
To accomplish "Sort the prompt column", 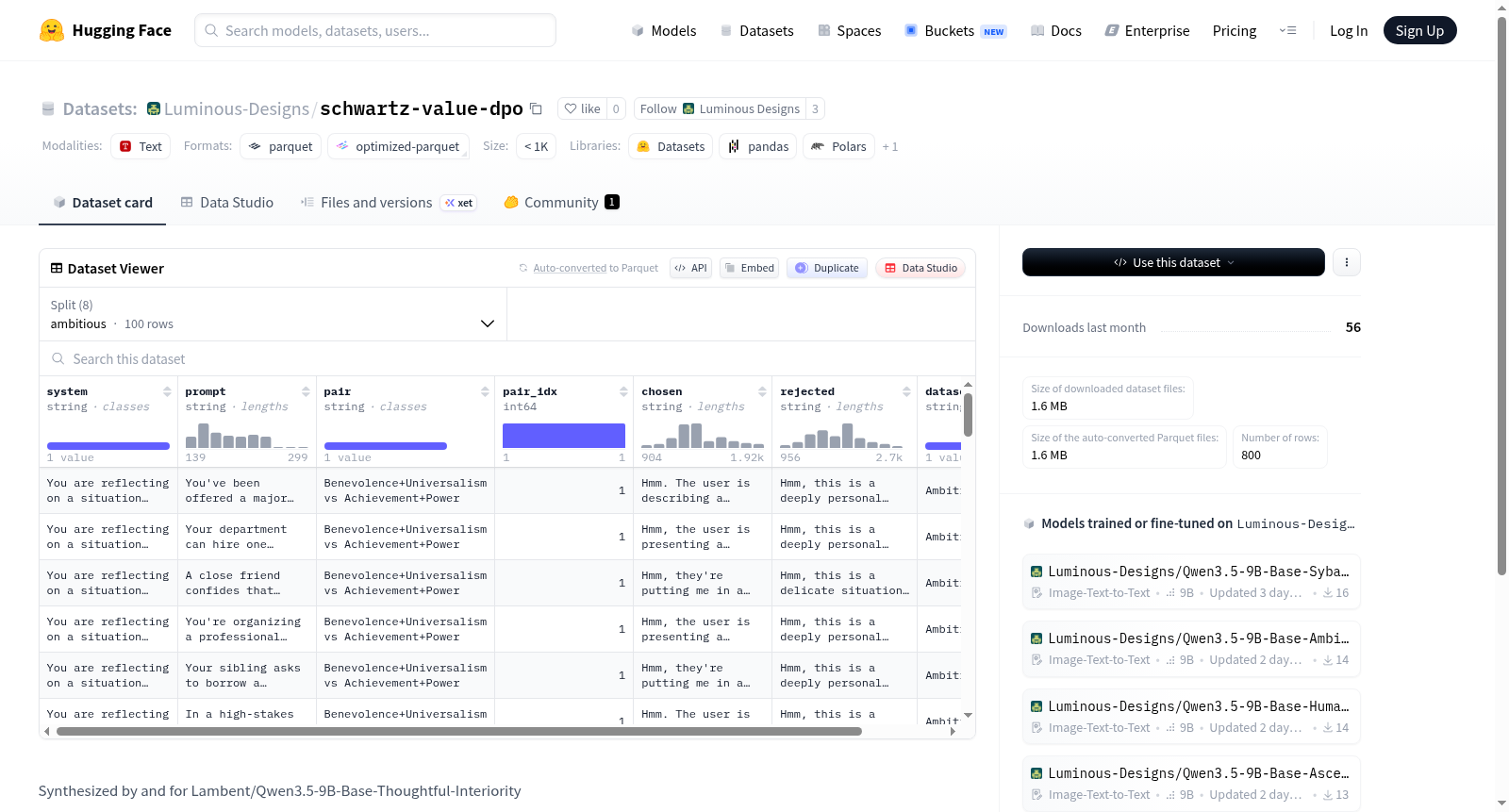I will pyautogui.click(x=306, y=391).
